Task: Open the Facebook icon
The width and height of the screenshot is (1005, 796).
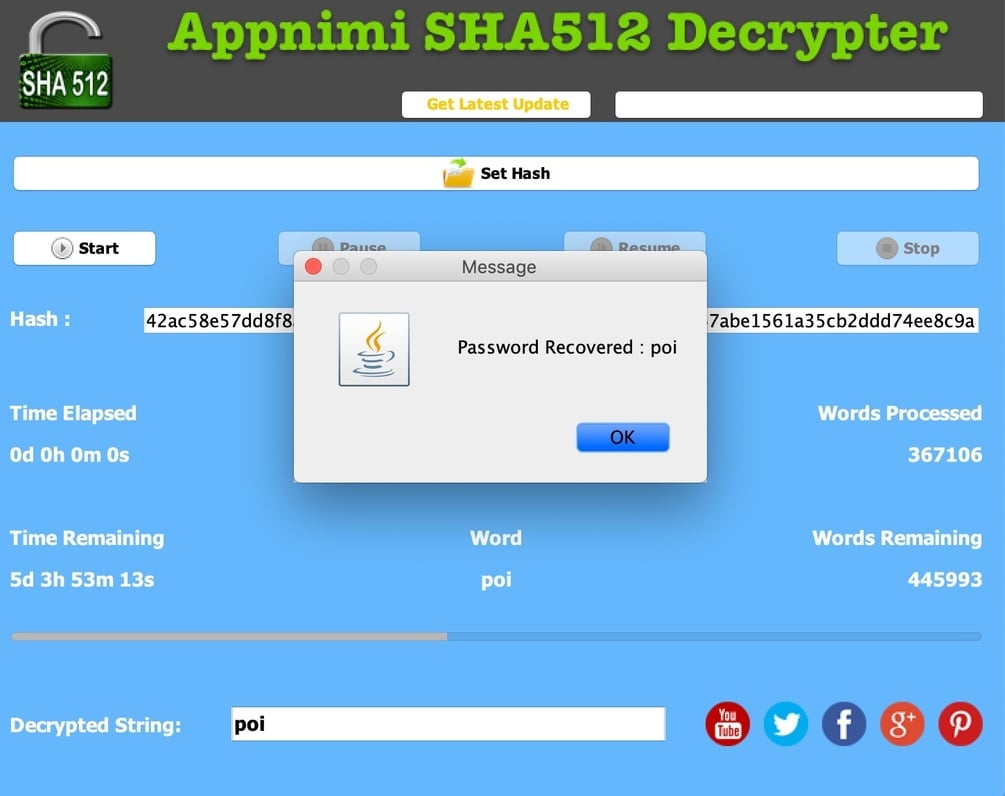Action: point(843,724)
